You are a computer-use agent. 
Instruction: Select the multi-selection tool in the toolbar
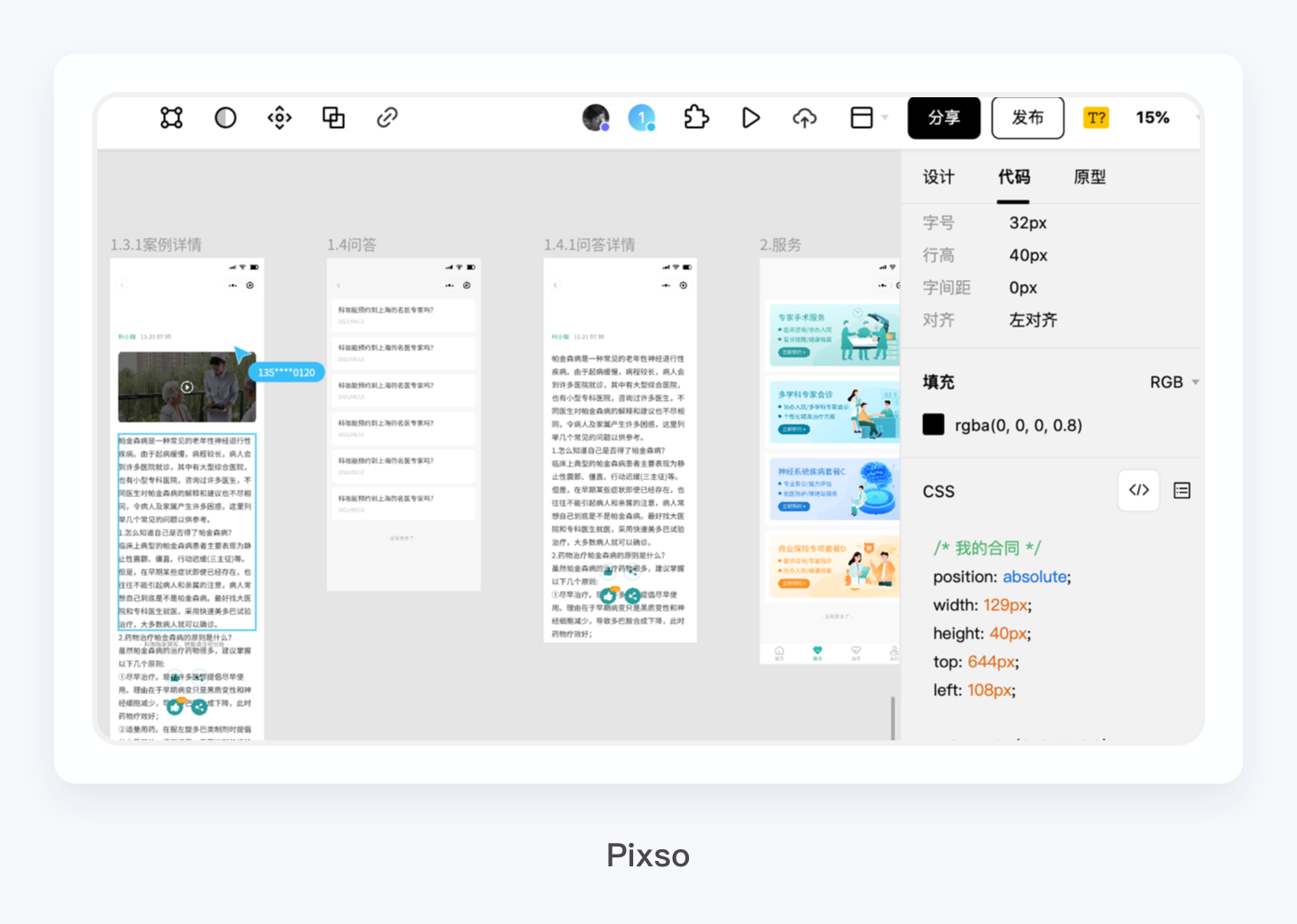tap(170, 118)
